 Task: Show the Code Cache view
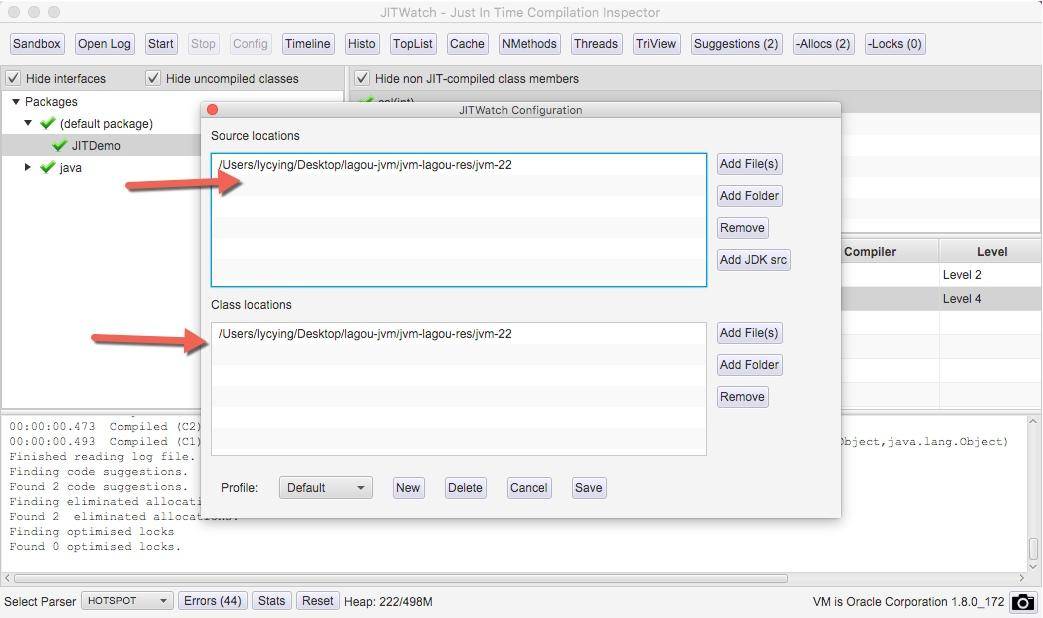[x=467, y=44]
